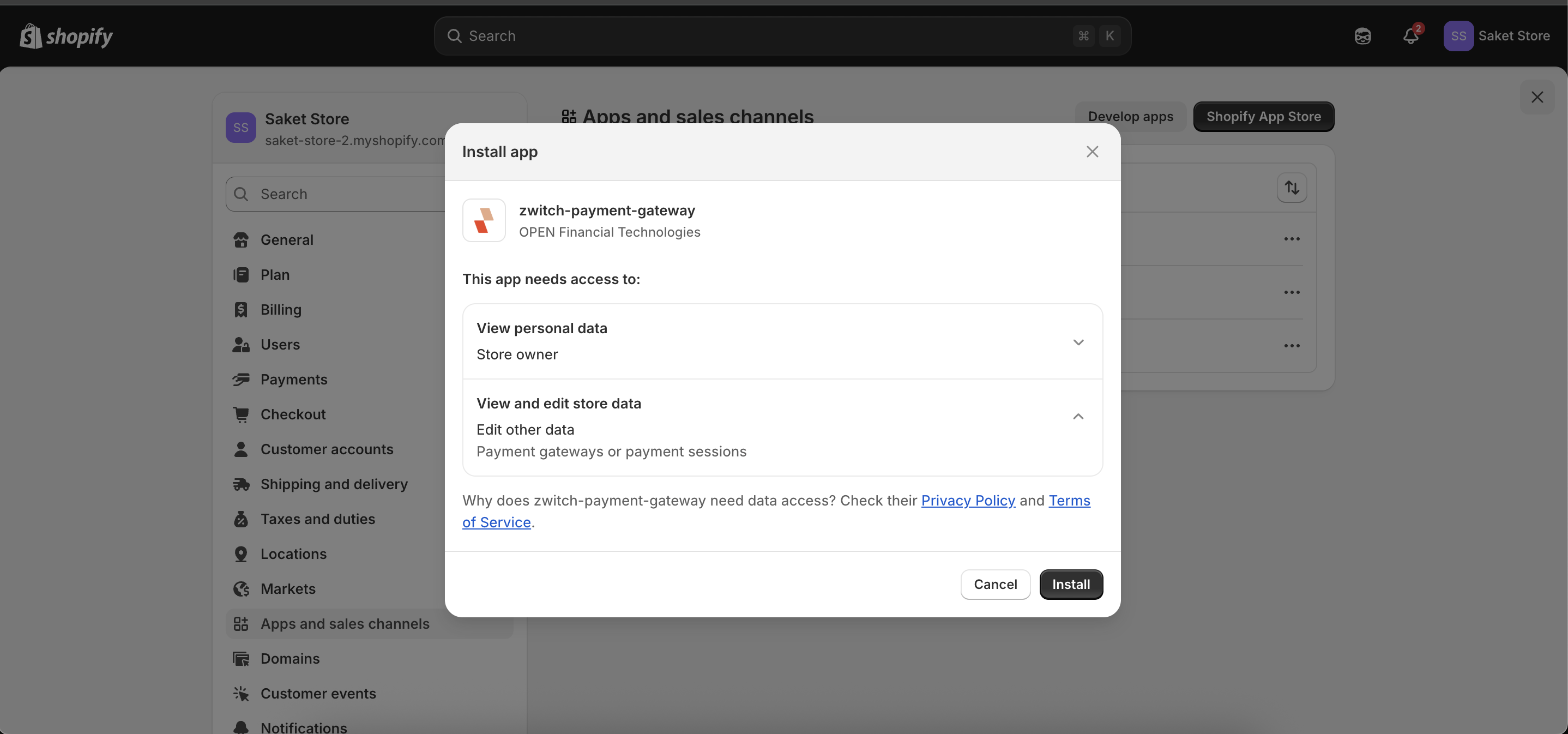The width and height of the screenshot is (1568, 734).
Task: Open the first app's three-dot menu
Action: point(1292,239)
